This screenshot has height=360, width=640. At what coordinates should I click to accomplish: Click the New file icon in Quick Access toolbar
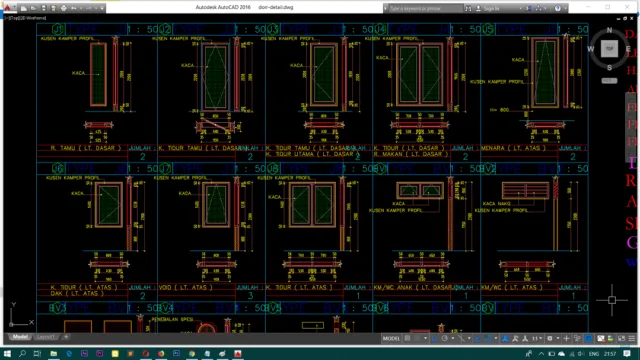tap(24, 8)
